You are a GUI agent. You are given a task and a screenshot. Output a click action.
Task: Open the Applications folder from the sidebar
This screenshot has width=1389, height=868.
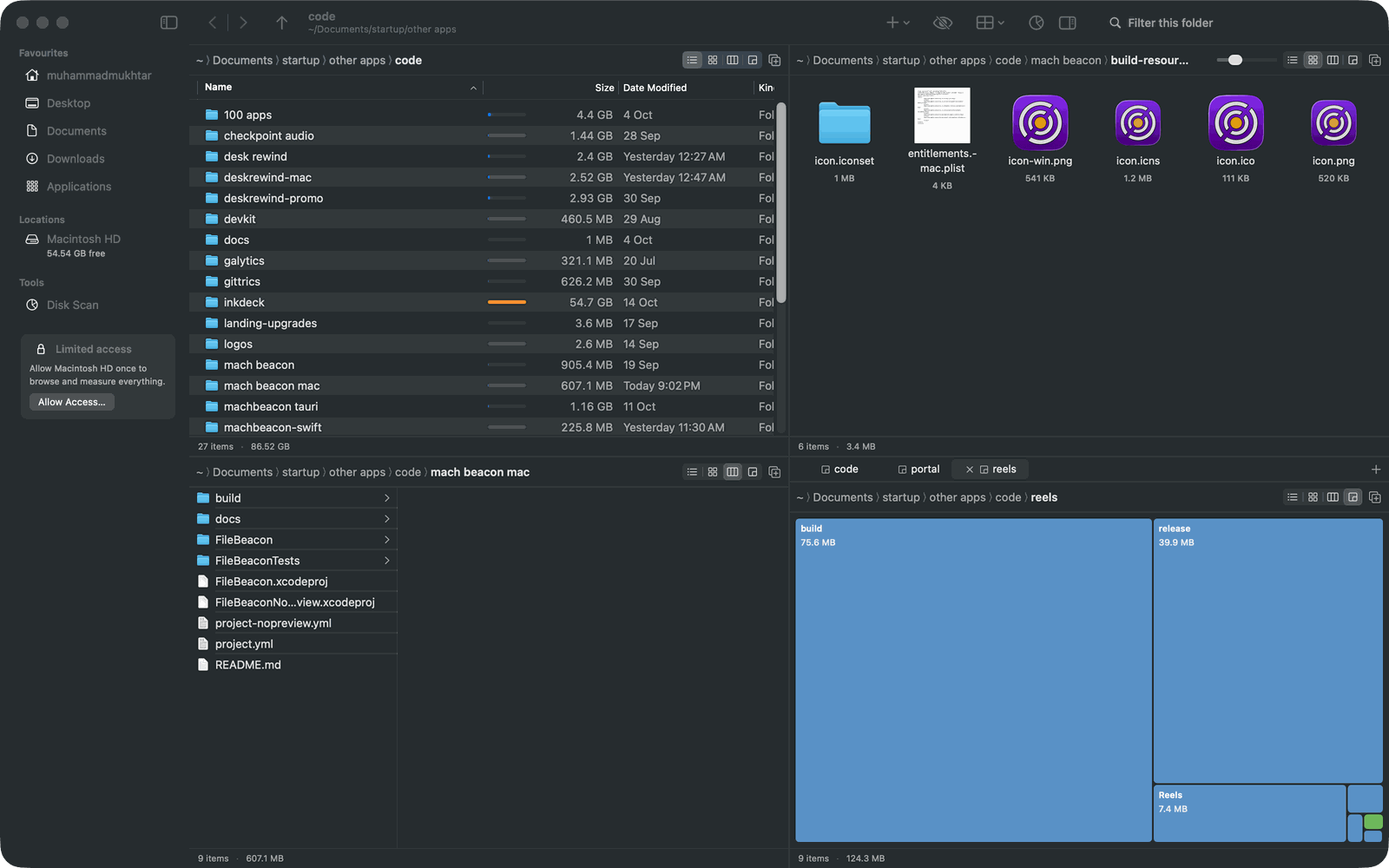[79, 187]
